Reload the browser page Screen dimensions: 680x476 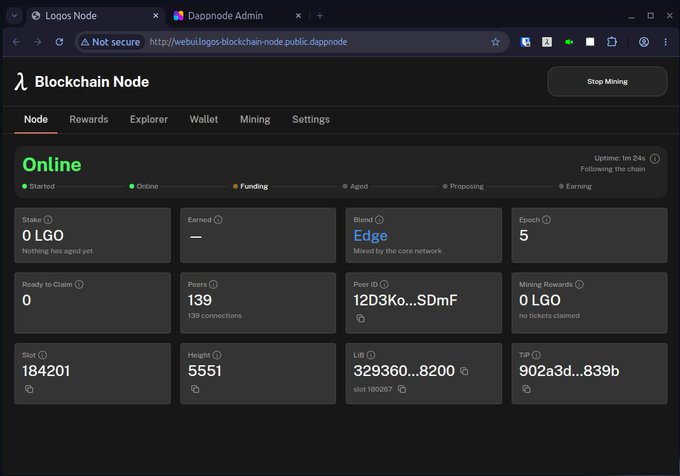59,42
